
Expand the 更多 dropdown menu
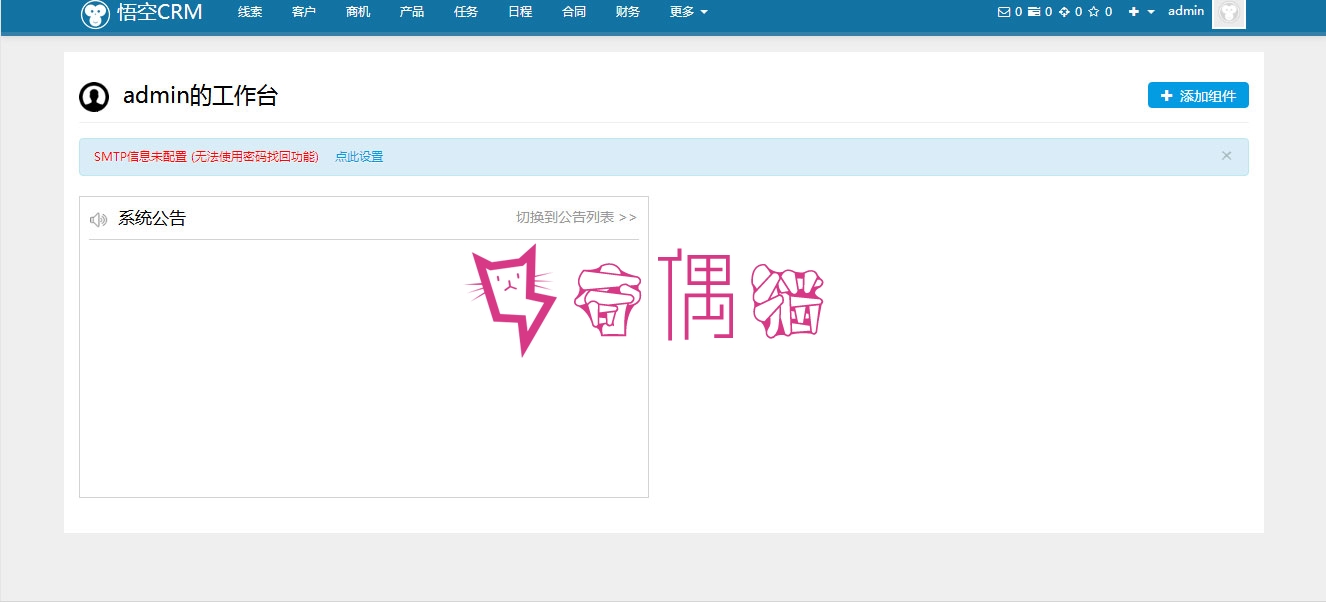click(x=689, y=12)
